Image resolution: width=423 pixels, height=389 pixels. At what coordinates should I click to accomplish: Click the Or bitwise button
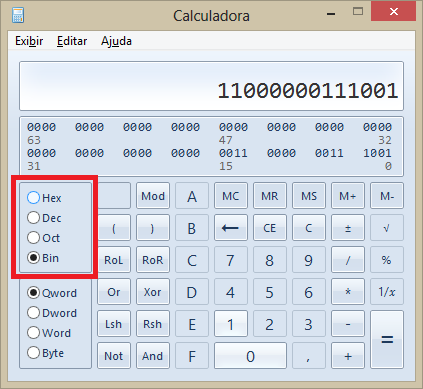(114, 292)
